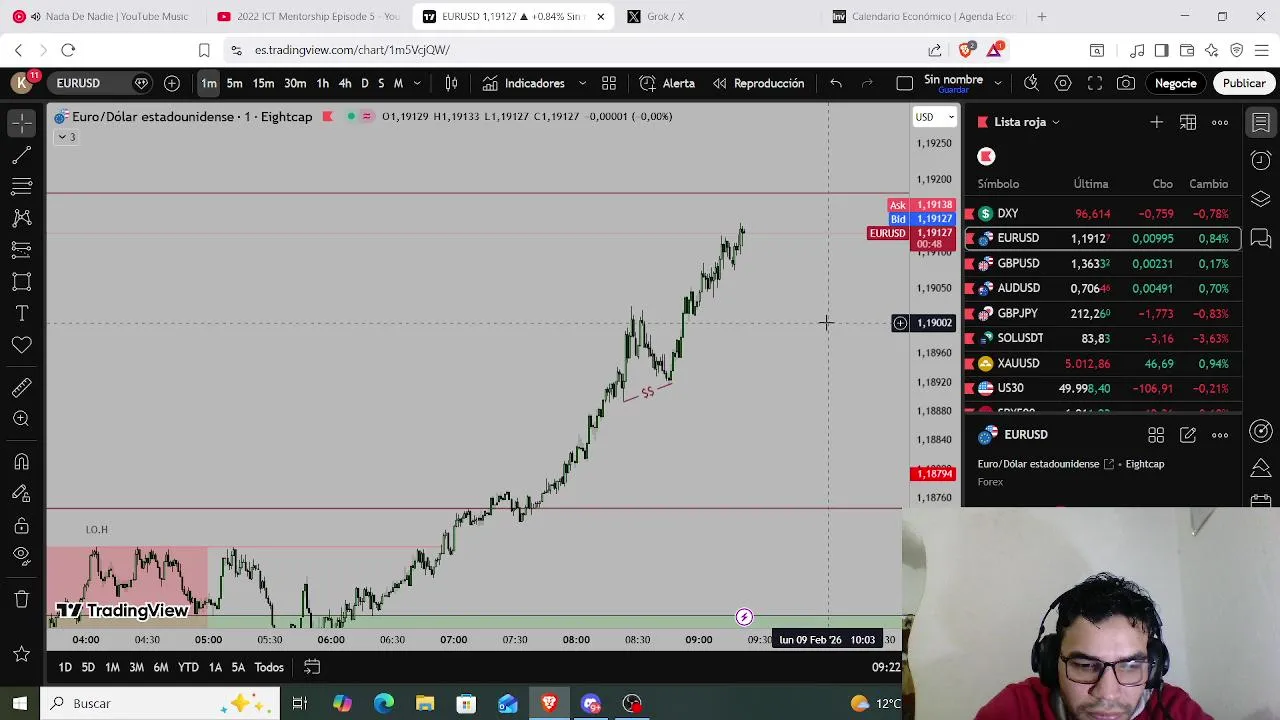Open the go-to-date calendar icon
The height and width of the screenshot is (720, 1280).
[312, 667]
